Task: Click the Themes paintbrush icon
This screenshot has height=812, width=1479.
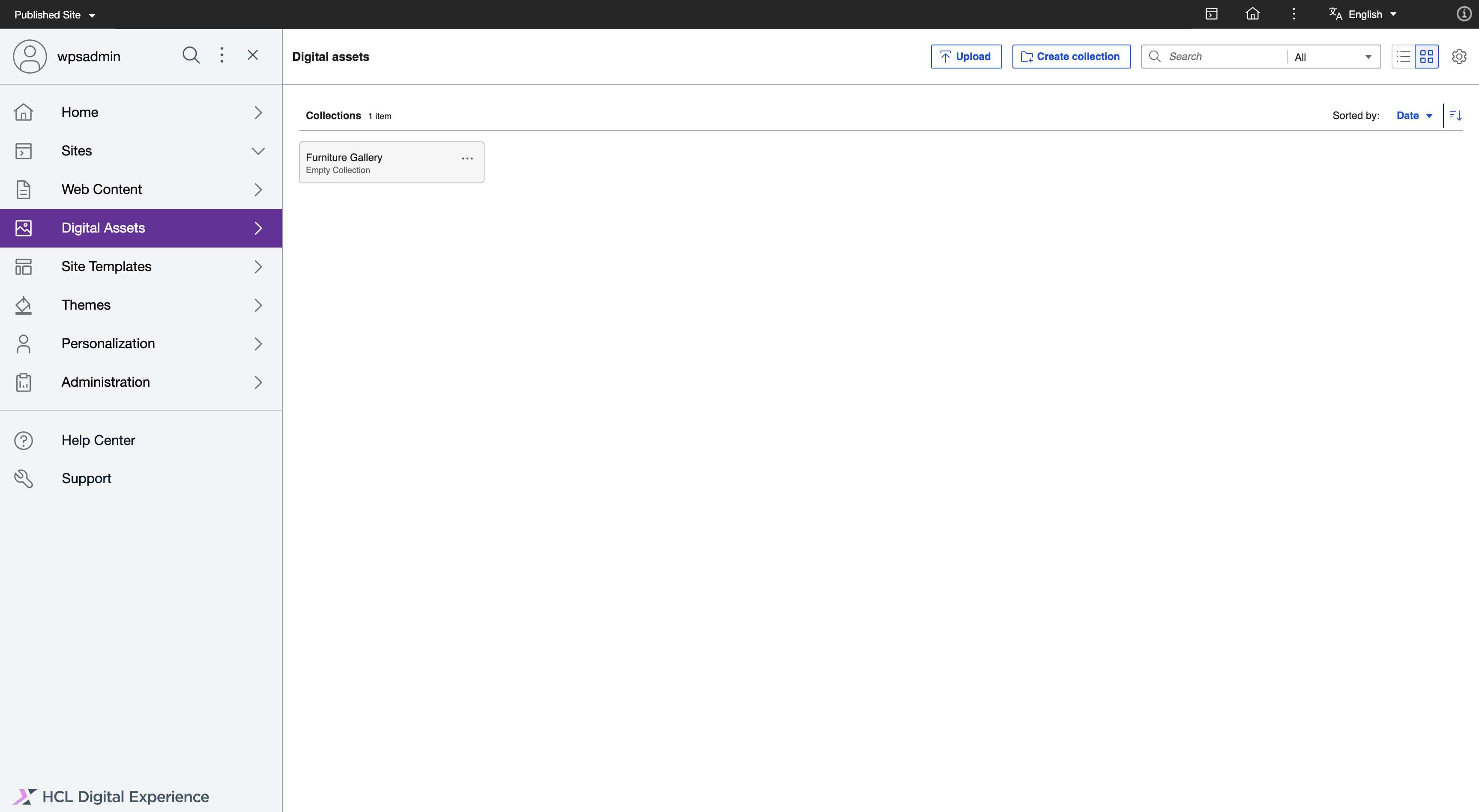Action: click(24, 305)
